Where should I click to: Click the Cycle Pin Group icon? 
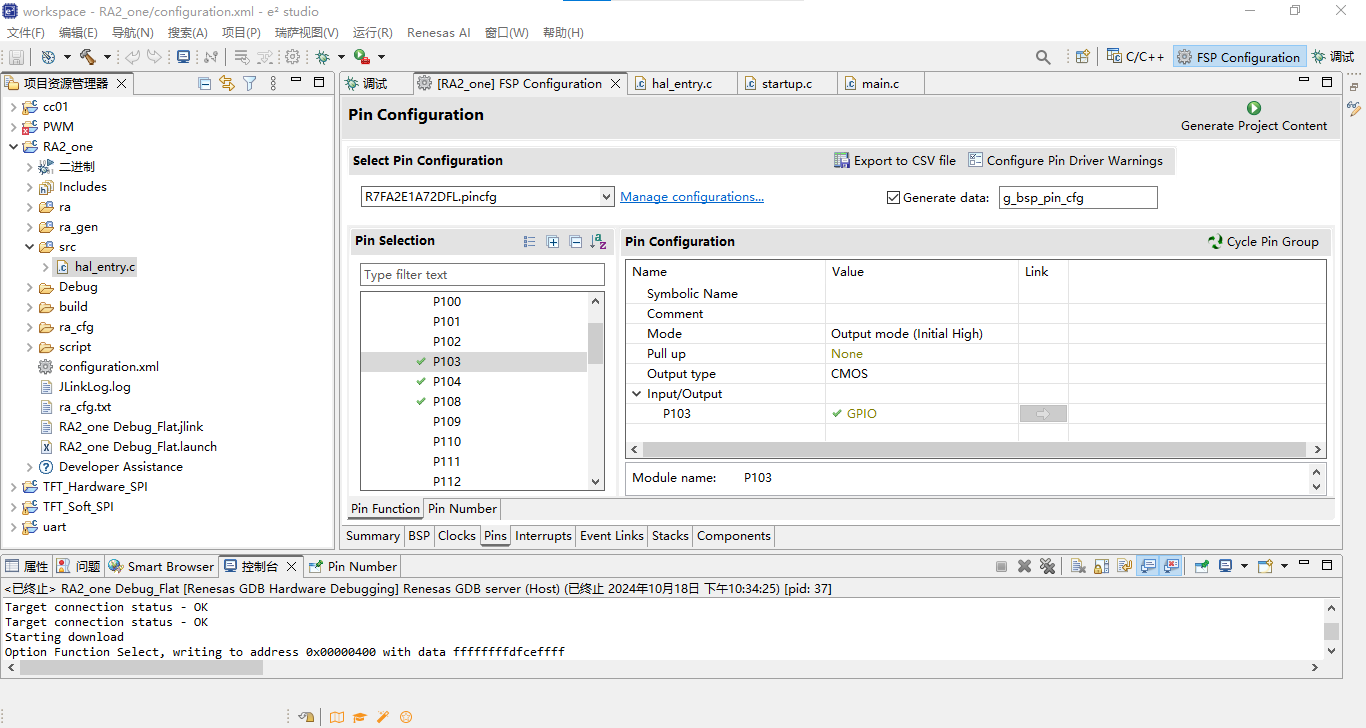coord(1215,241)
